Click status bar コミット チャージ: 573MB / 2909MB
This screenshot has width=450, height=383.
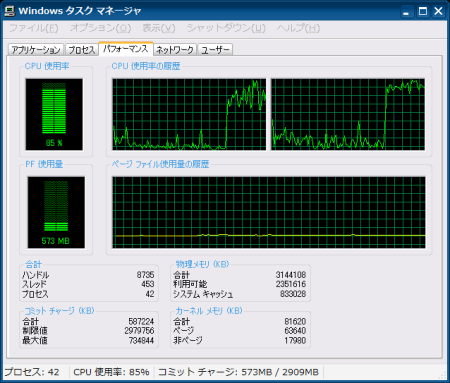point(238,372)
